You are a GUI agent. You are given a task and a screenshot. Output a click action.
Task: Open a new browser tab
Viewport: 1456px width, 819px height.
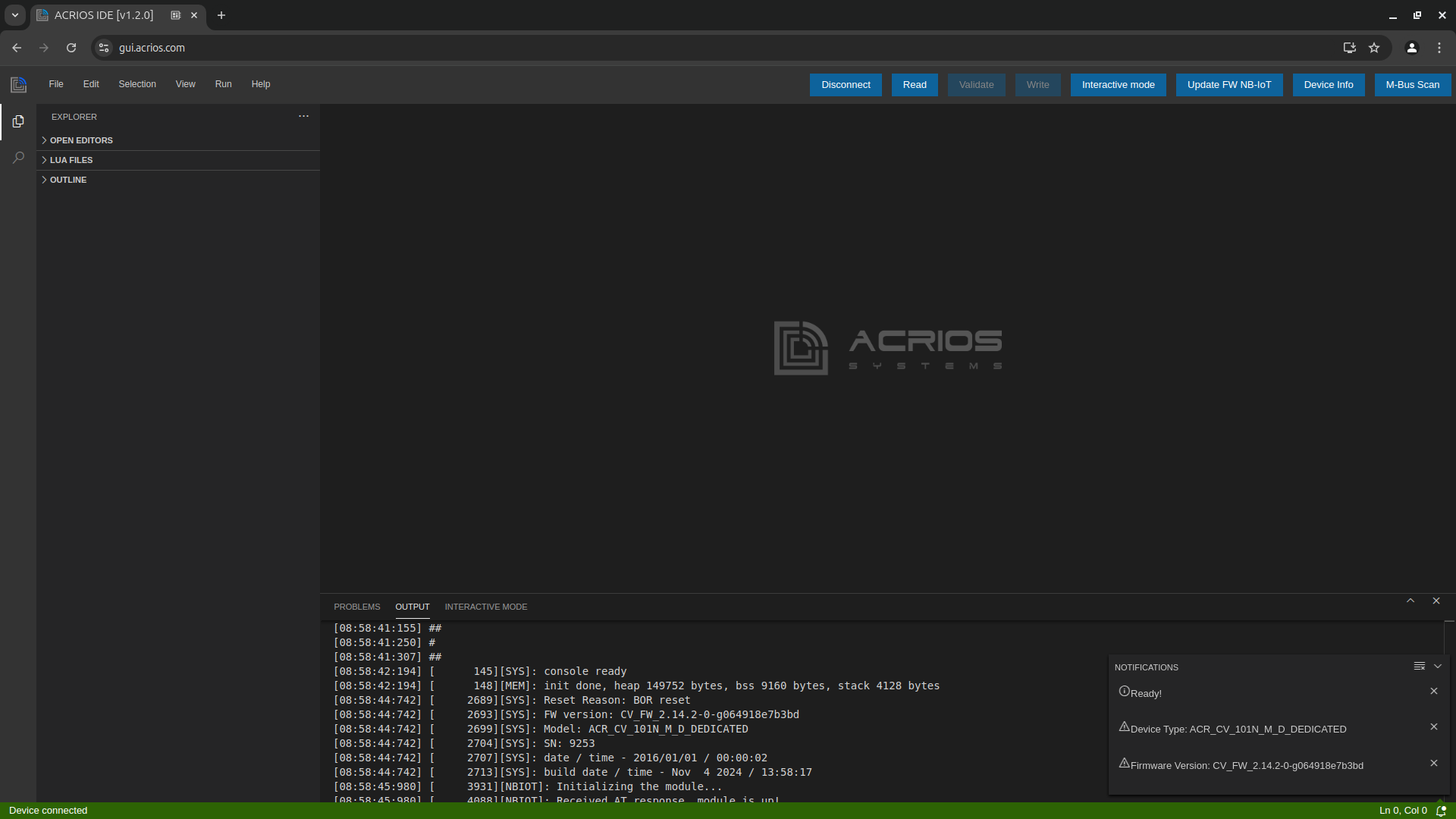tap(221, 15)
